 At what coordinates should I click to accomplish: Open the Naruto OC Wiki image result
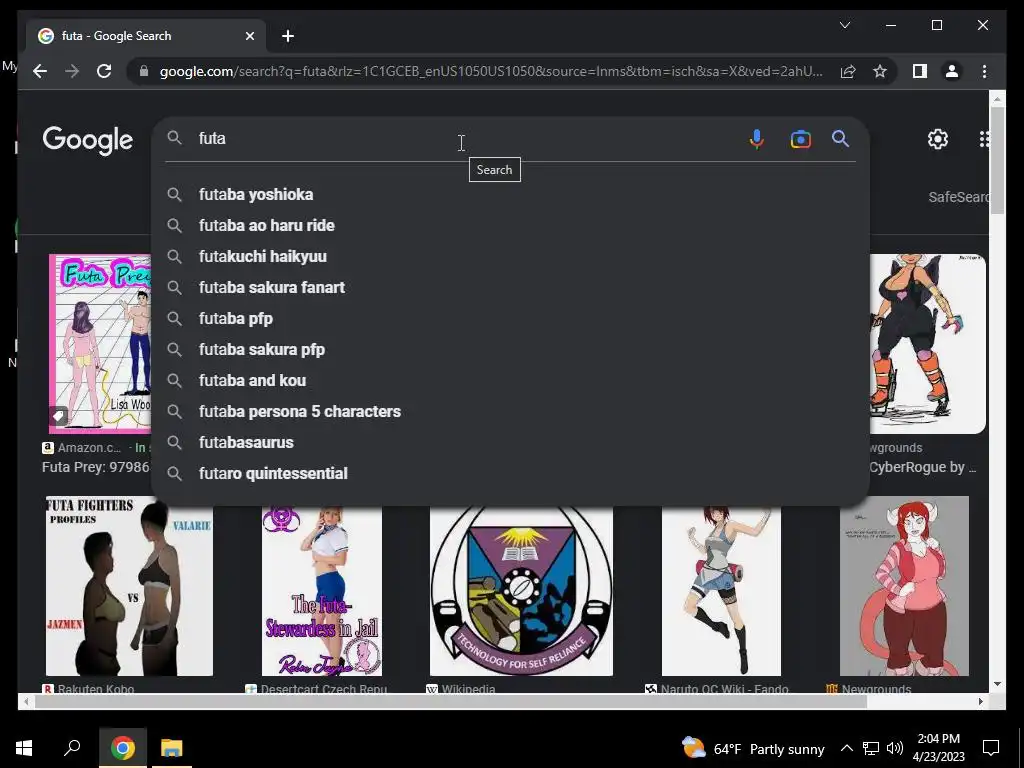pyautogui.click(x=721, y=591)
